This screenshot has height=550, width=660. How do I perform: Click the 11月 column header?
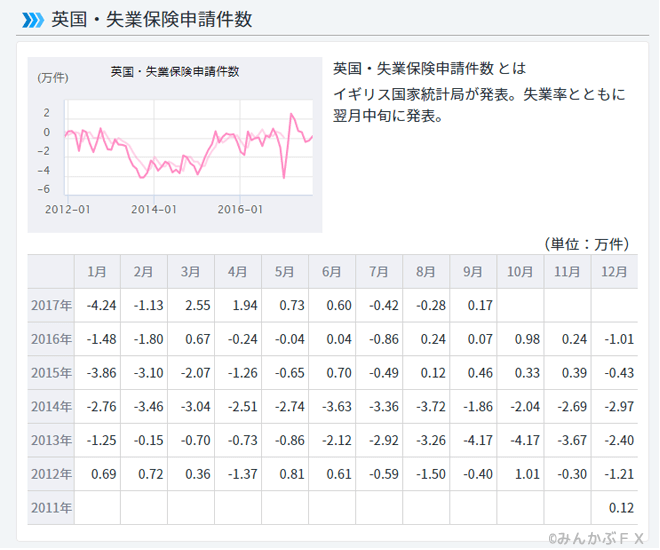[x=567, y=271]
